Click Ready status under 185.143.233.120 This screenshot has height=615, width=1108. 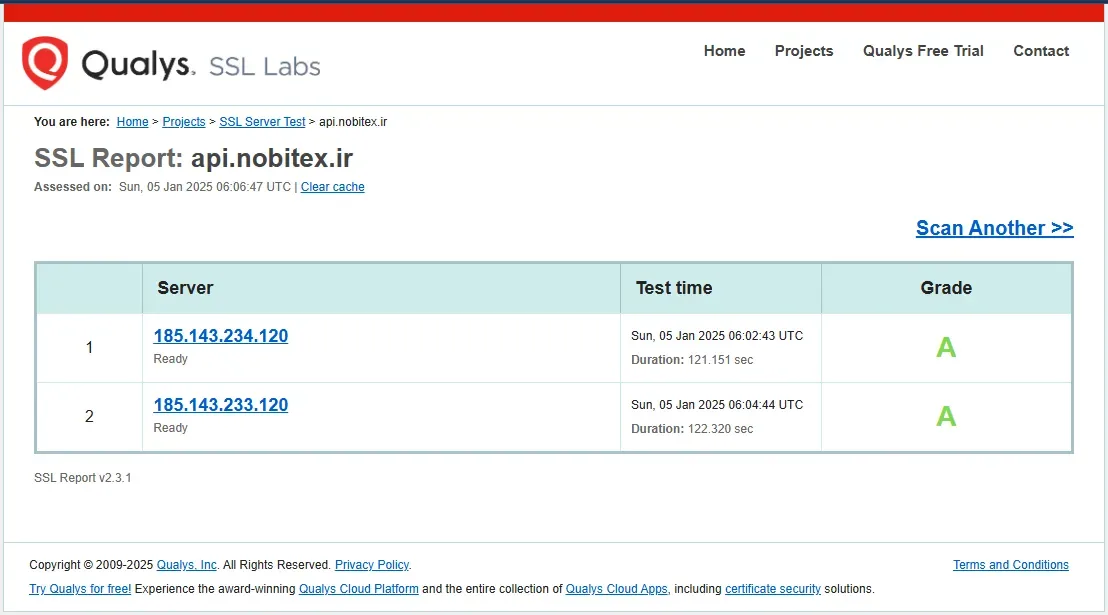(170, 428)
